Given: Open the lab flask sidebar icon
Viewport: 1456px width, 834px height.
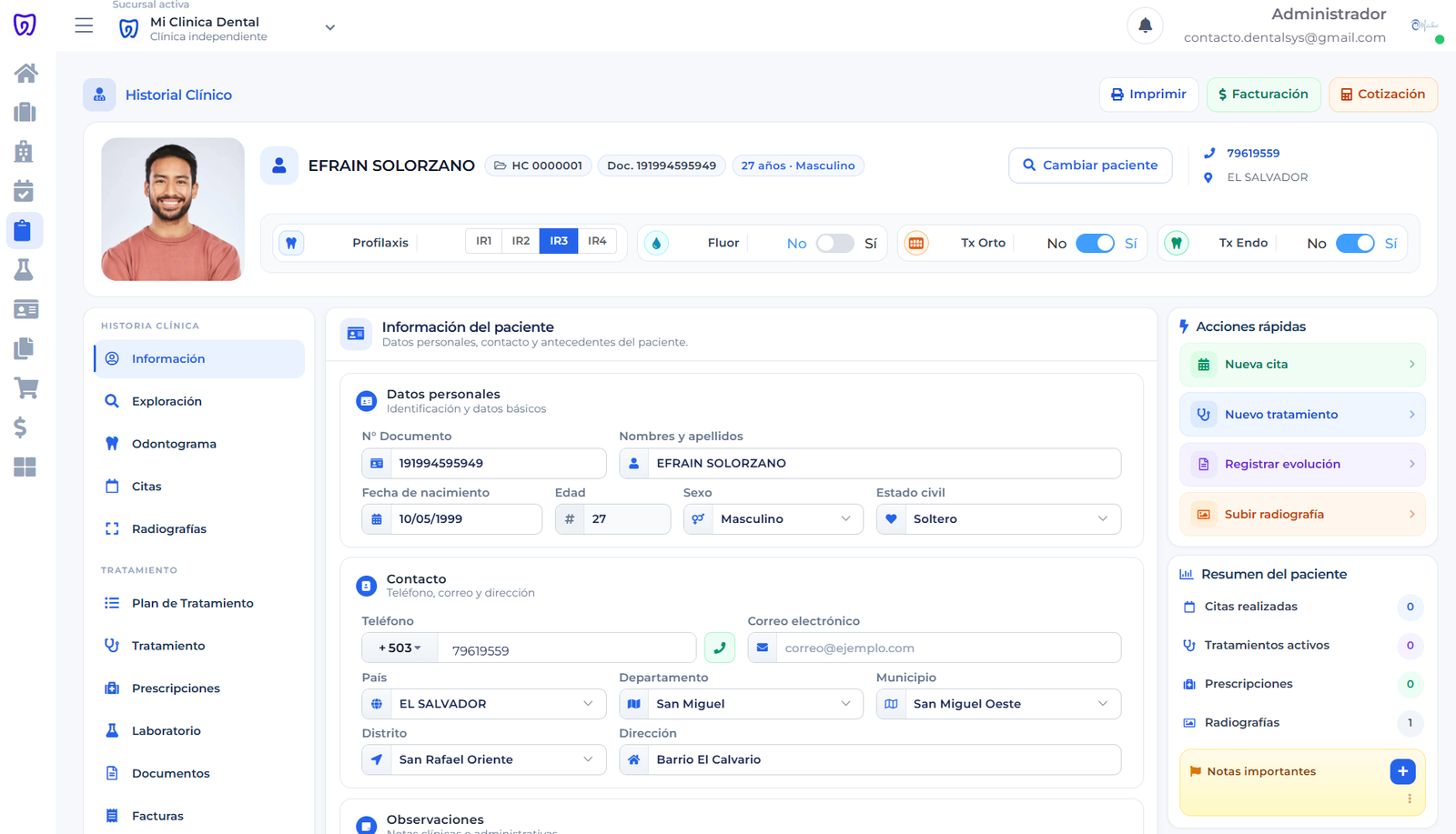Looking at the screenshot, I should [x=24, y=269].
